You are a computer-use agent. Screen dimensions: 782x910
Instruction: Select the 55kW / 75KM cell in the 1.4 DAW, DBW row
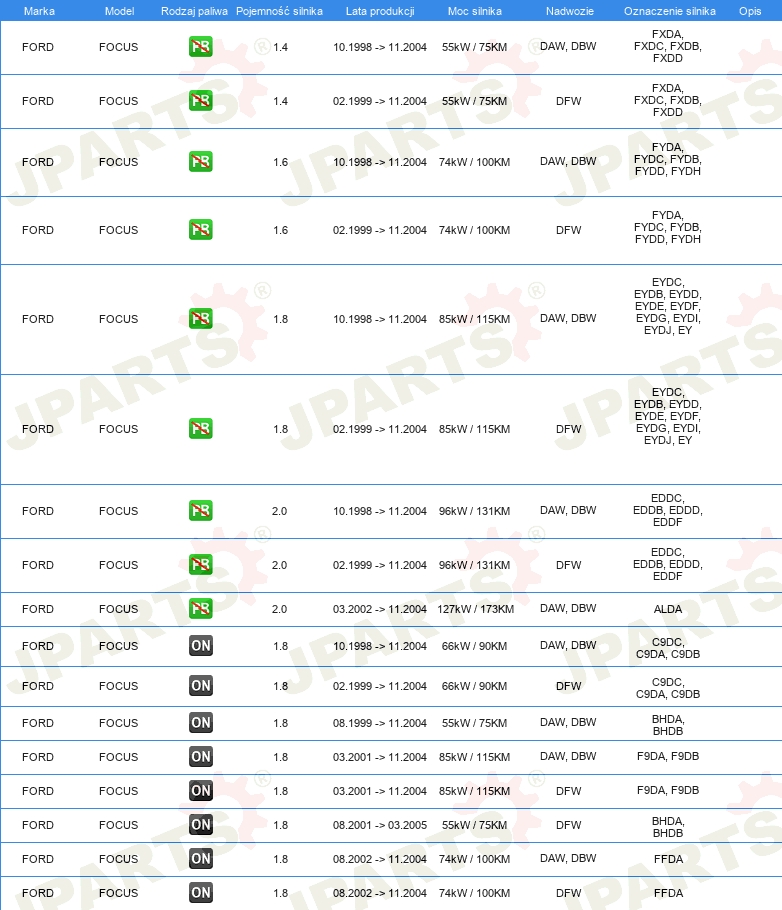click(474, 47)
